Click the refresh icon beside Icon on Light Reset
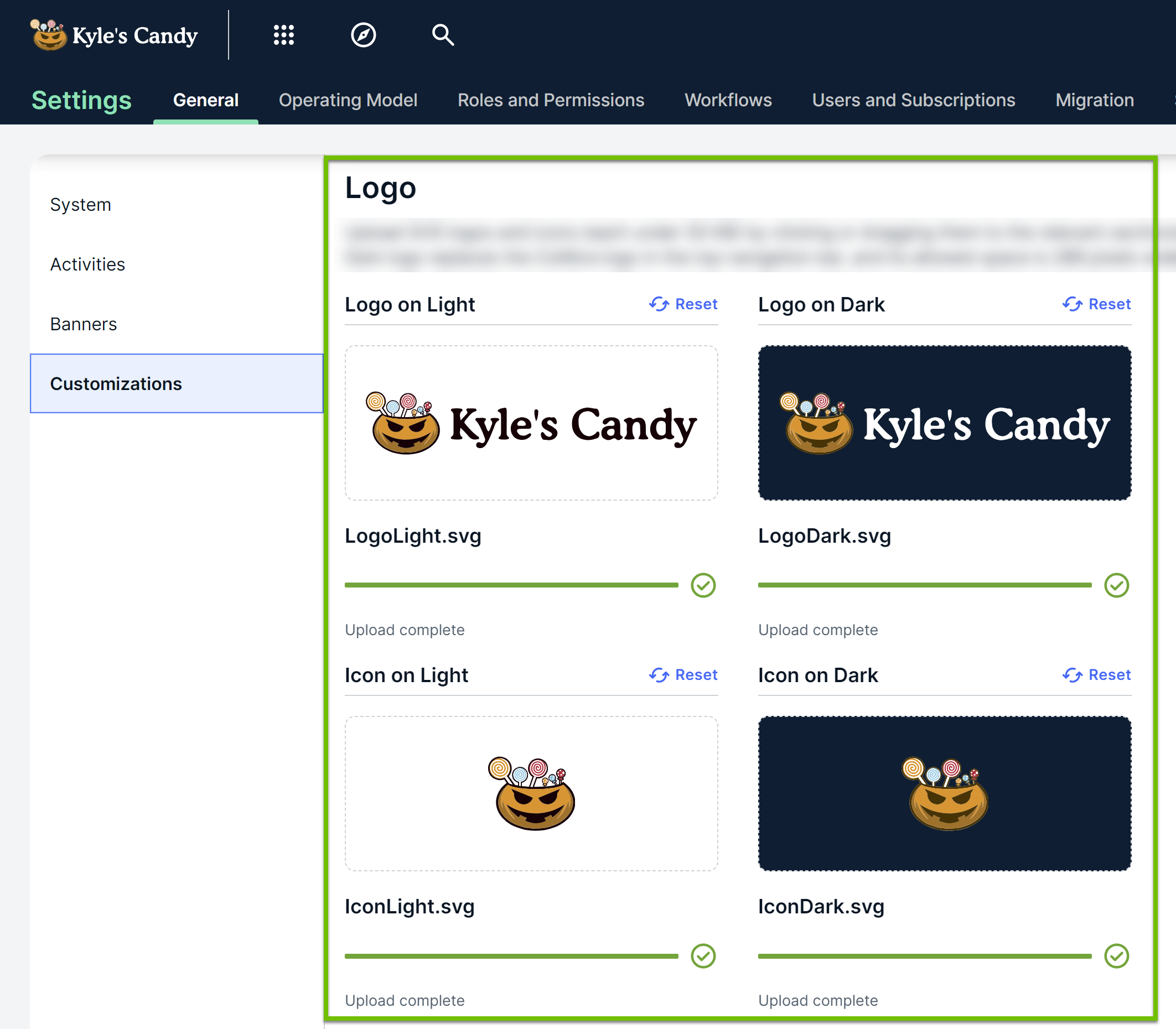Image resolution: width=1176 pixels, height=1029 pixels. [660, 675]
